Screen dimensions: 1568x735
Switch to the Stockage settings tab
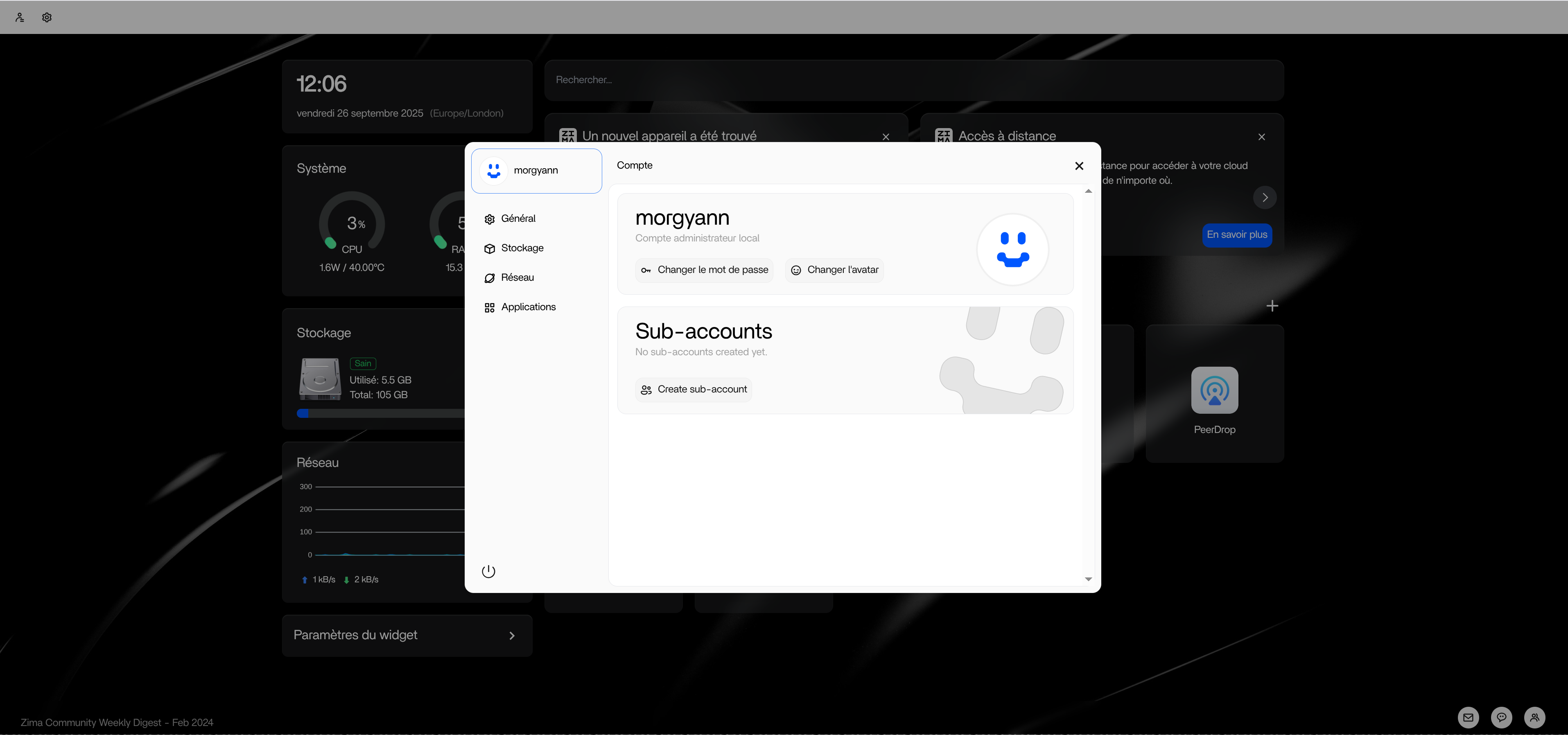[x=522, y=248]
